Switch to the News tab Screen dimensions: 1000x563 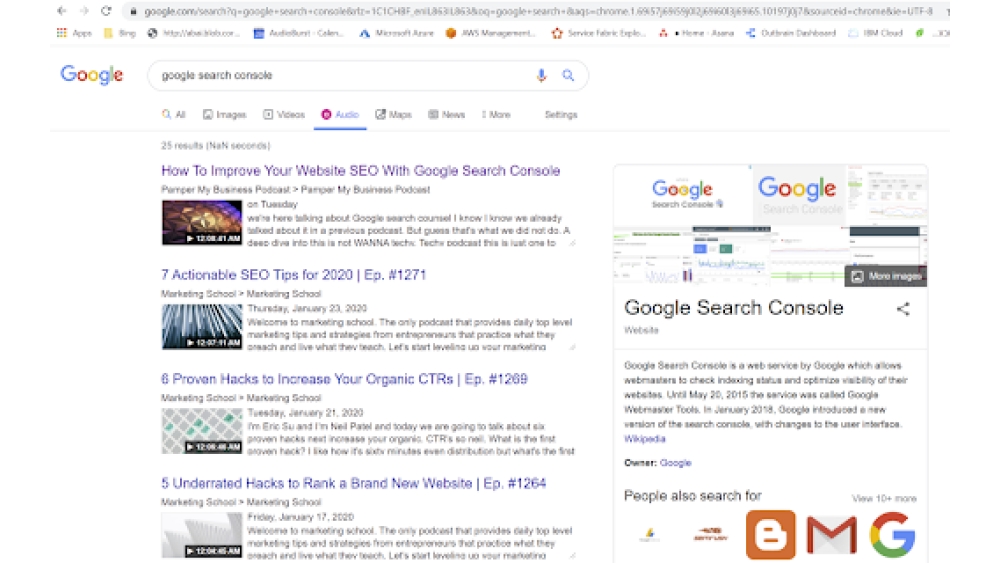point(446,115)
